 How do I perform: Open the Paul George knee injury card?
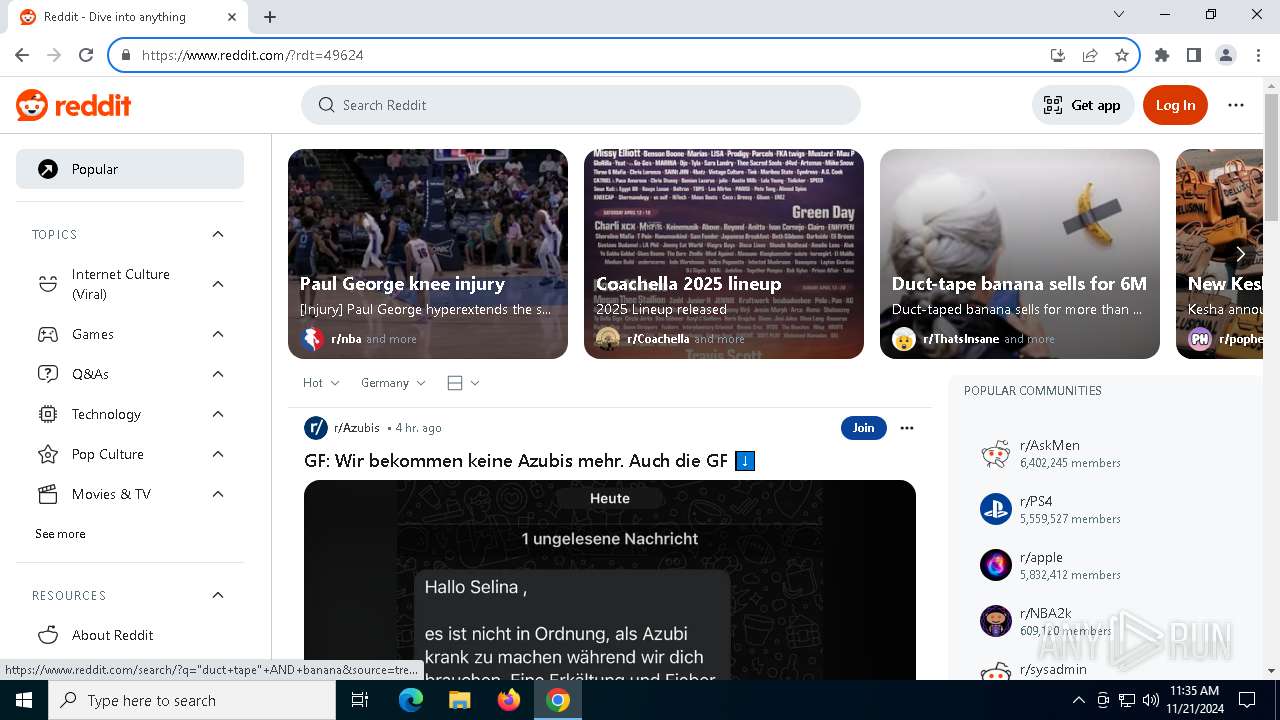click(428, 254)
